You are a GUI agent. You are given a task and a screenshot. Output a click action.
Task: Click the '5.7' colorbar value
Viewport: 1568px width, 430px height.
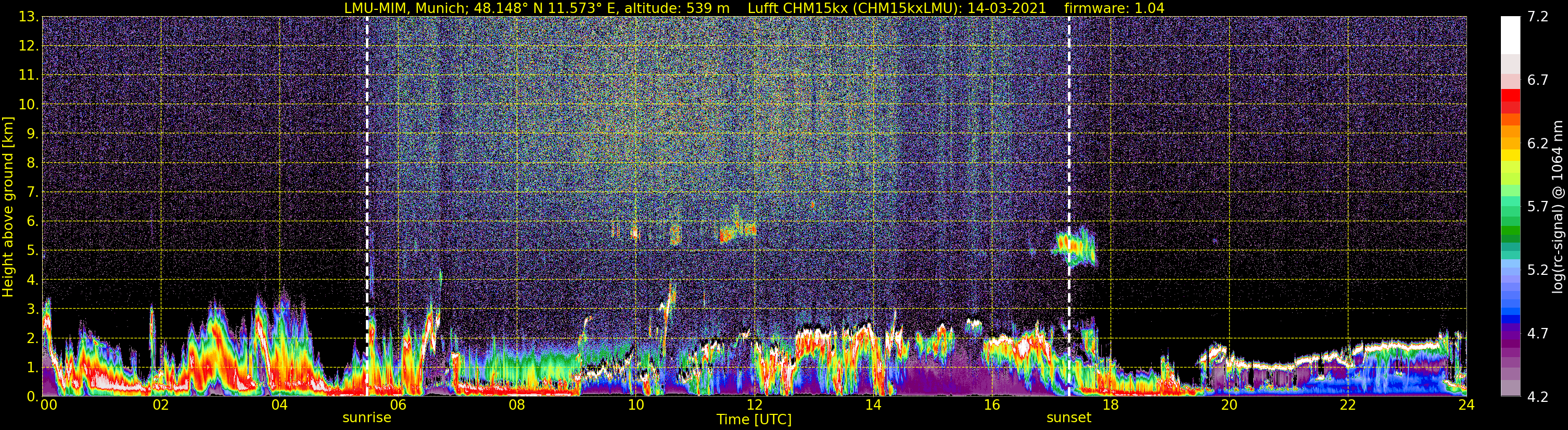1538,207
